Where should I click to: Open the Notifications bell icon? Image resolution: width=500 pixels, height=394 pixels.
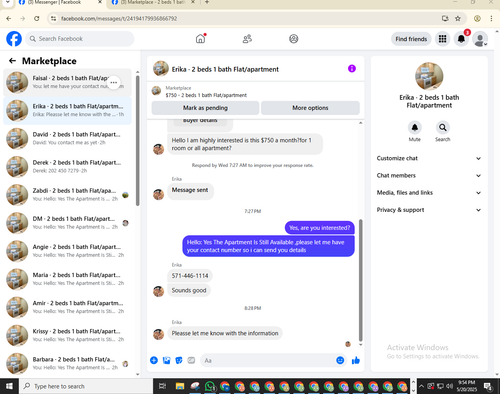(461, 39)
